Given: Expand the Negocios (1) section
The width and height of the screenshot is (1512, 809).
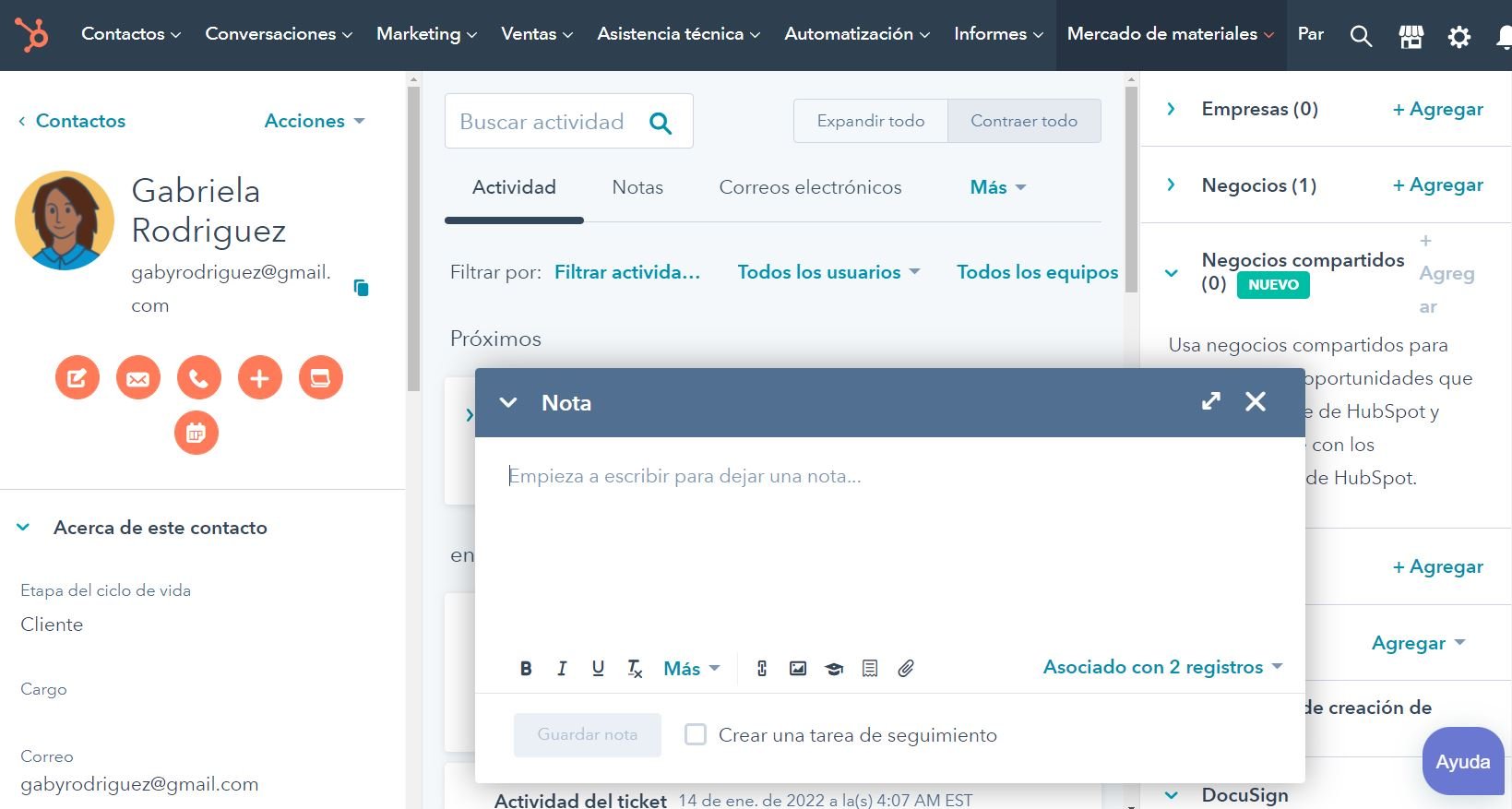Looking at the screenshot, I should tap(1171, 185).
